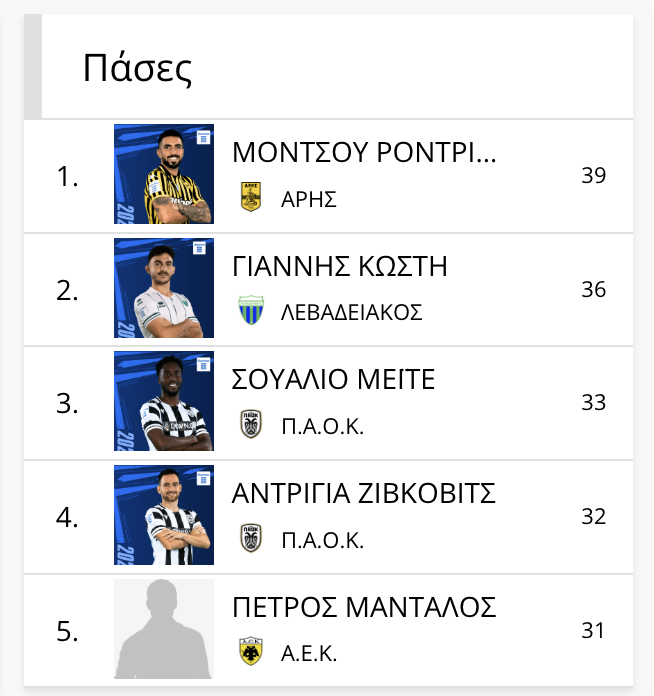Click the ARIS club crest icon
This screenshot has height=696, width=654.
coord(250,197)
